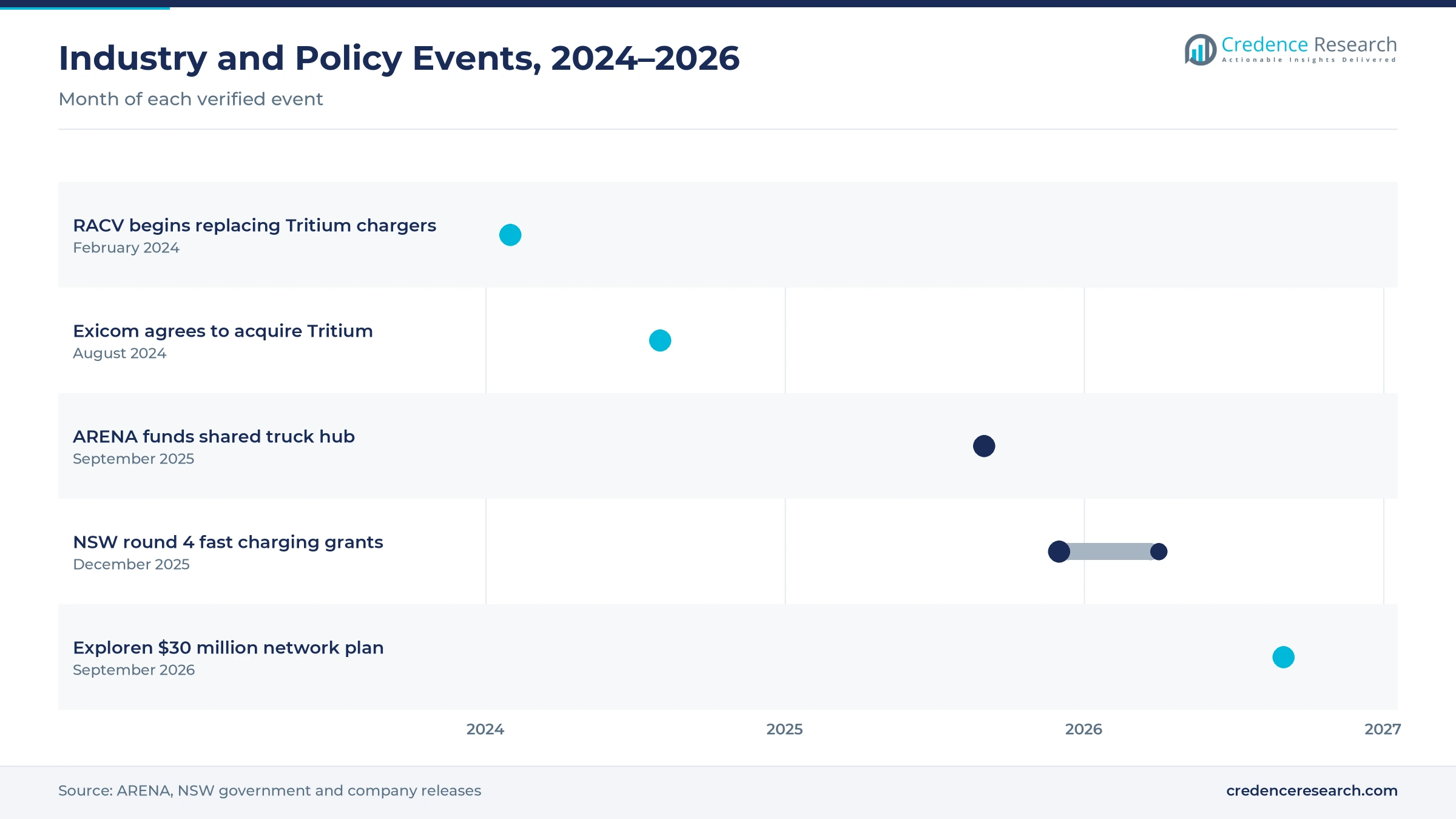Click the 'September 2025' date text
The image size is (1456, 819).
tap(133, 459)
